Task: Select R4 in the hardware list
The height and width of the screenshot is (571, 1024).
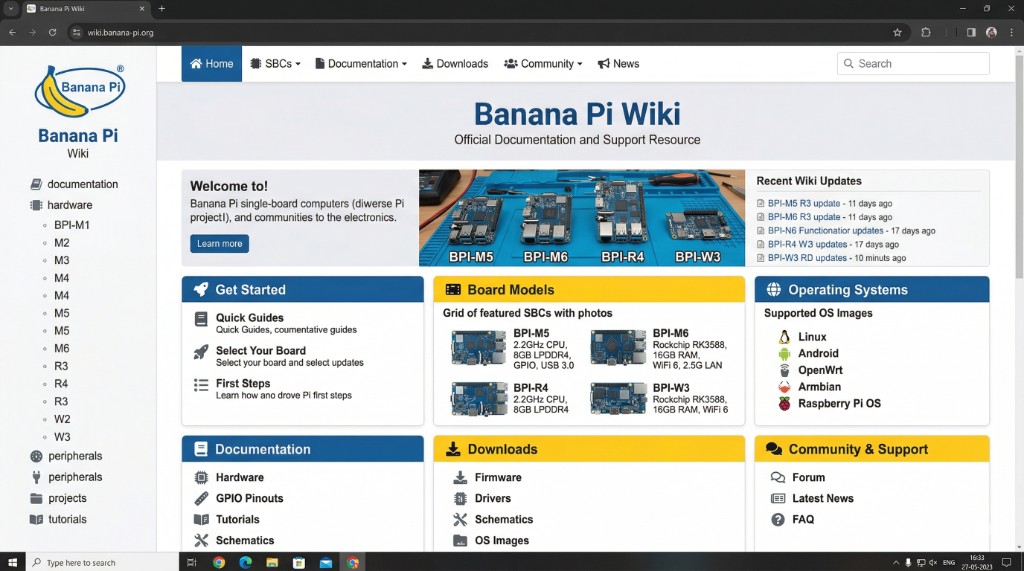Action: click(61, 383)
